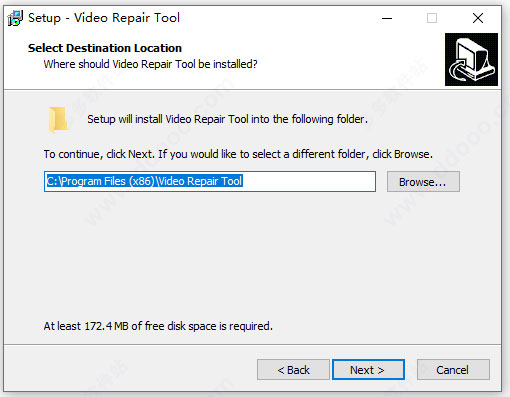Close the Setup window

(x=478, y=18)
